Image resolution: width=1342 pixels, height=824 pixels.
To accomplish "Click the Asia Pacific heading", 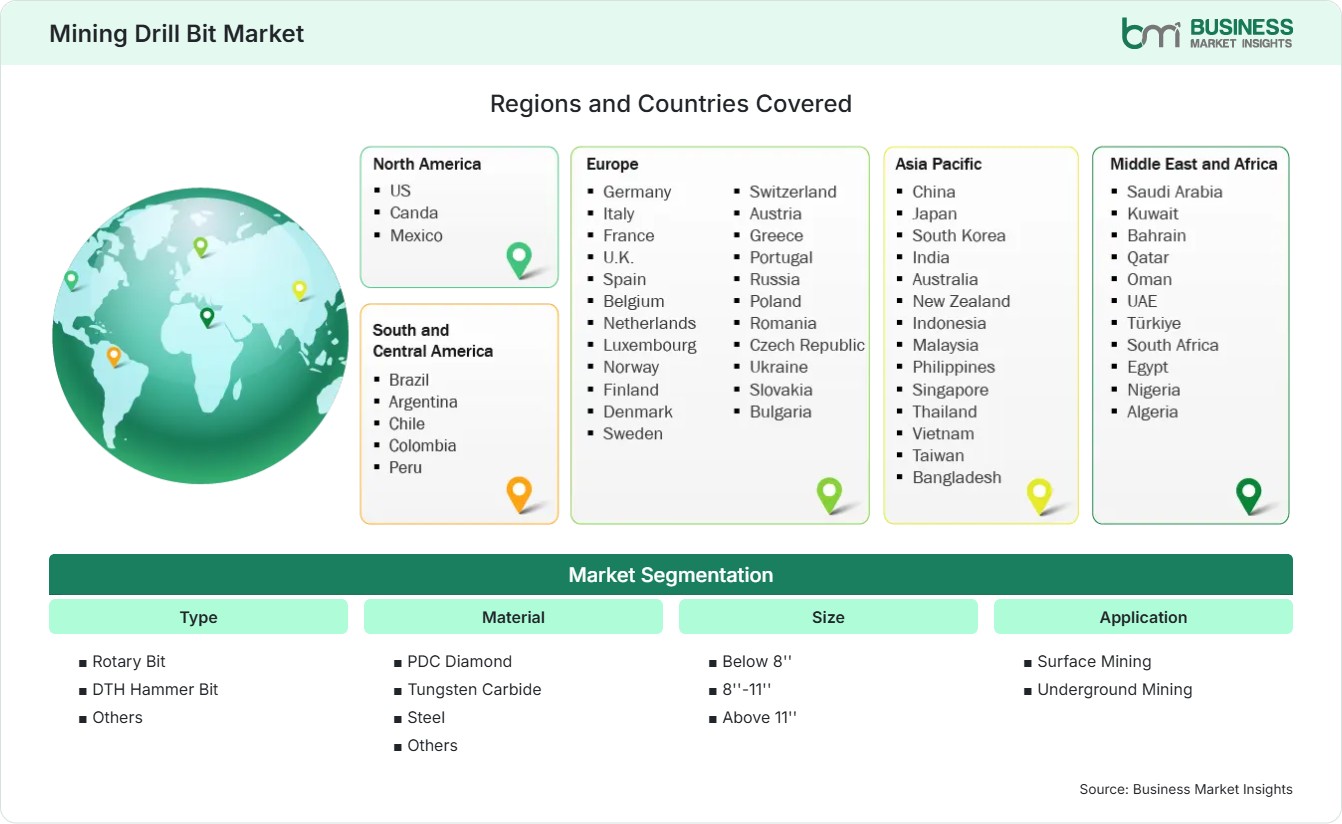I will [x=939, y=164].
